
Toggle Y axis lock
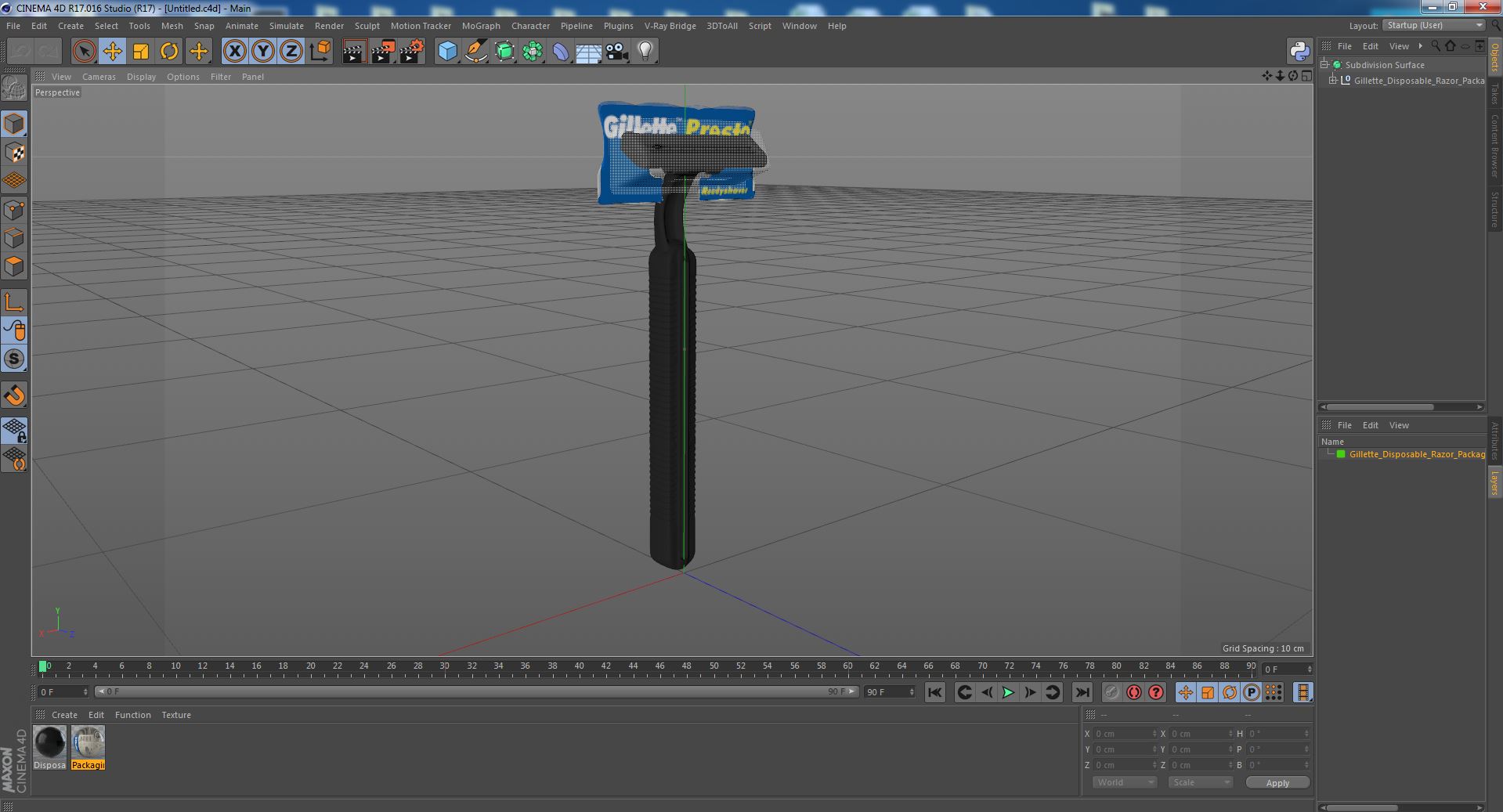point(263,52)
